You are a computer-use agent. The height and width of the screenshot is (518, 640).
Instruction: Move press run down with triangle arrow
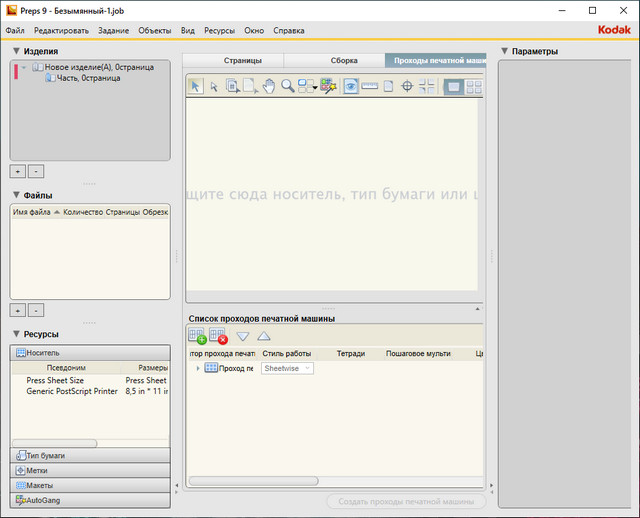click(x=243, y=336)
